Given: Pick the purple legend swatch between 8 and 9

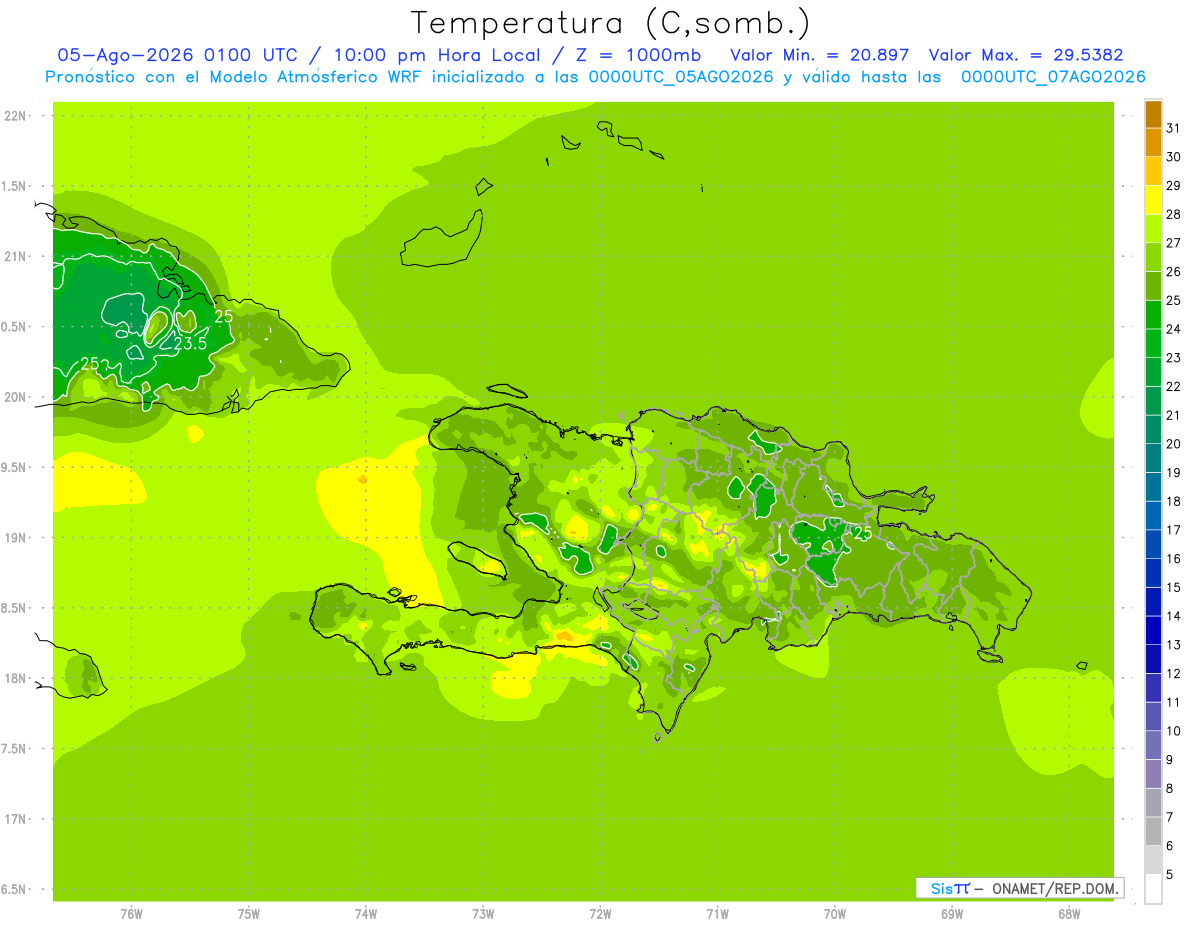Looking at the screenshot, I should [1153, 774].
